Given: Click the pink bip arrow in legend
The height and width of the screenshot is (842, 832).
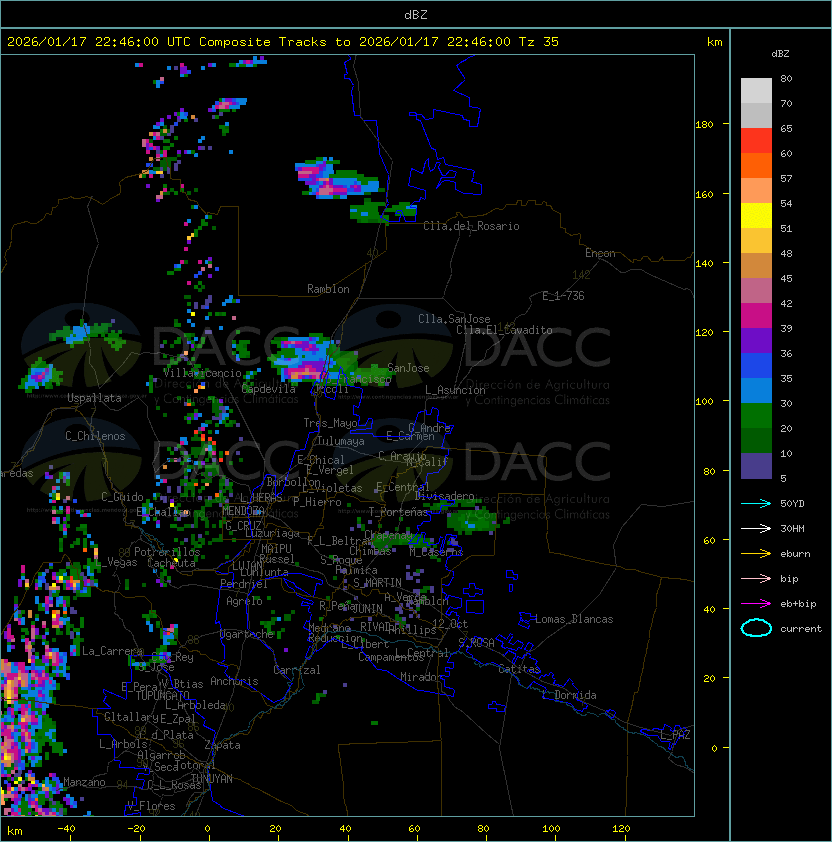Looking at the screenshot, I should pos(756,579).
